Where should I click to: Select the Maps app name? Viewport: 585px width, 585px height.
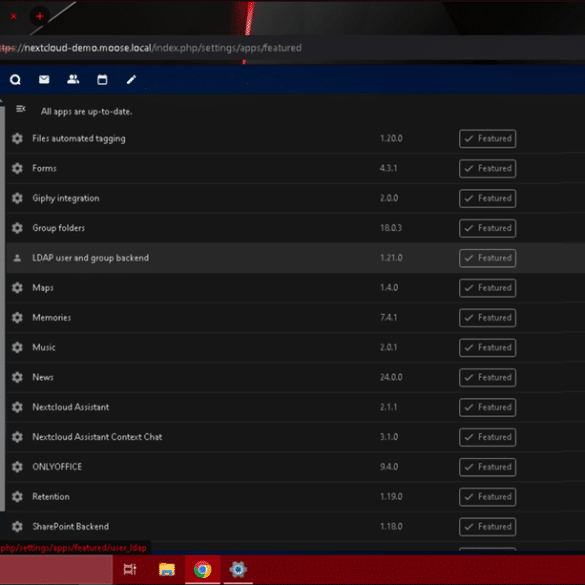(x=43, y=288)
